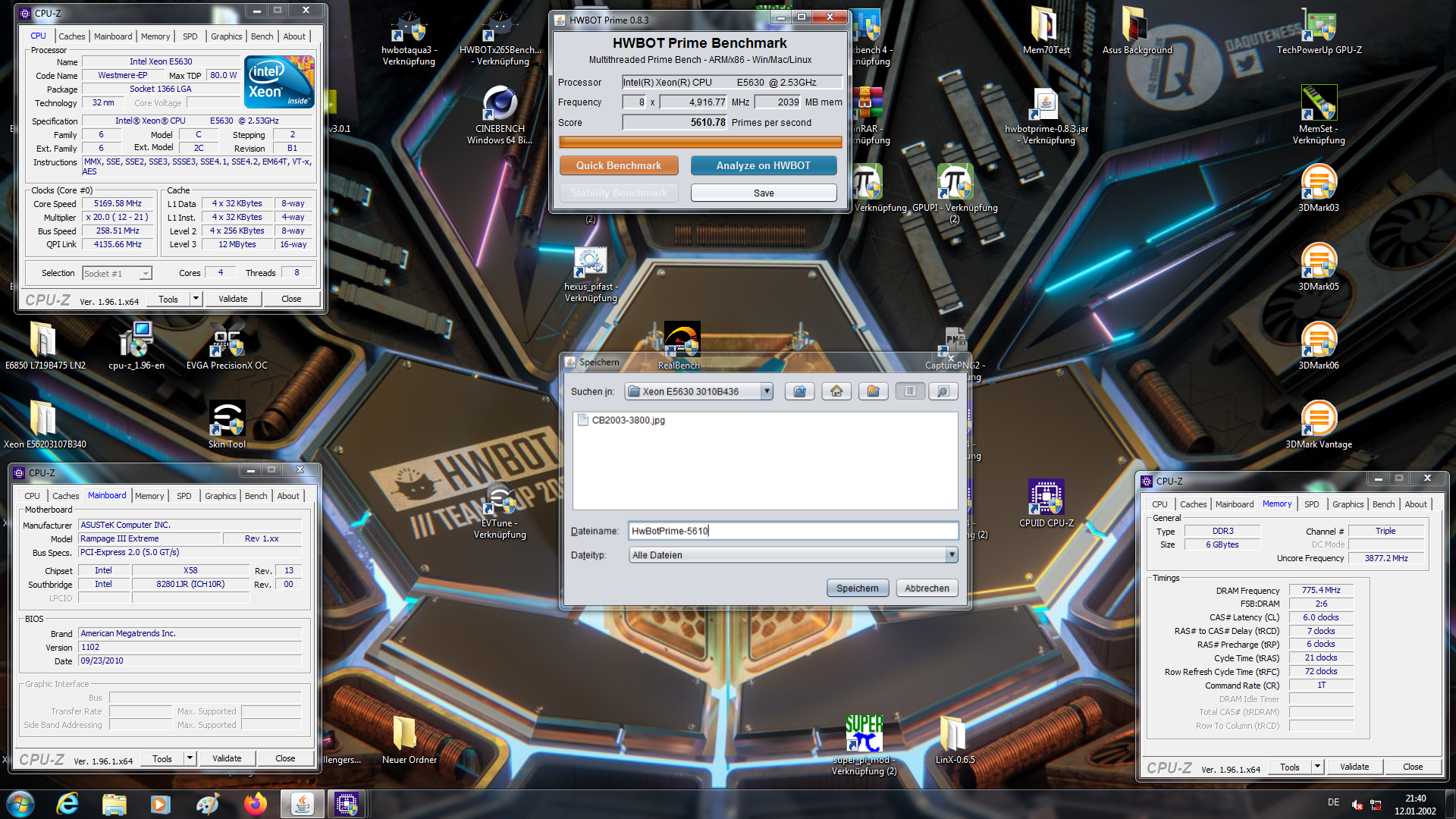Open the Asus Background desktop folder

coord(1137,32)
